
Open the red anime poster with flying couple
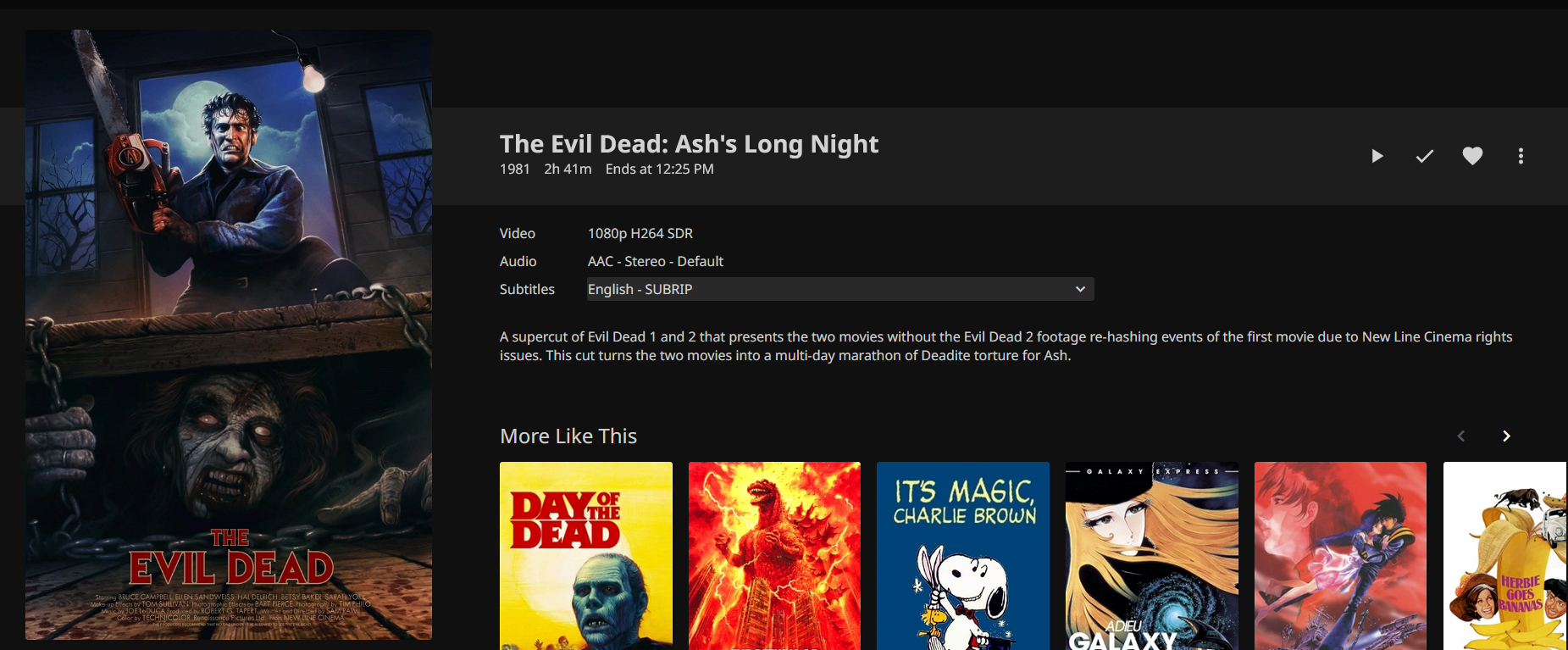pyautogui.click(x=1340, y=556)
